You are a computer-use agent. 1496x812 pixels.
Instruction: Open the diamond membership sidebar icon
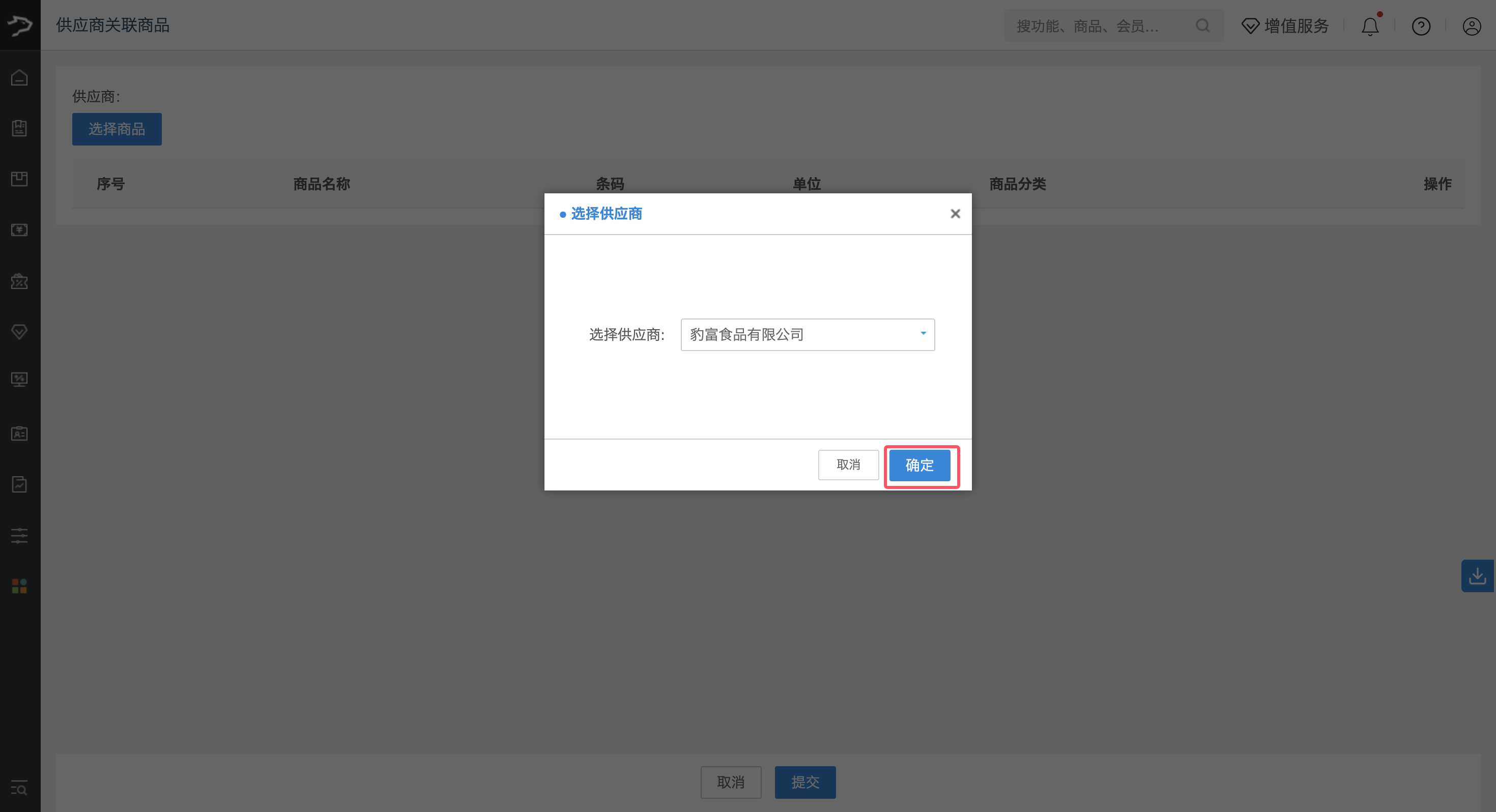[19, 332]
